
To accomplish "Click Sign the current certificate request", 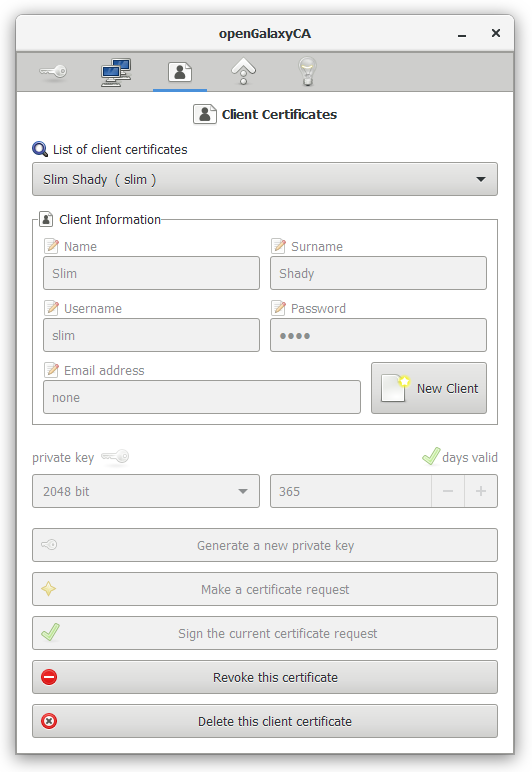I will click(265, 633).
